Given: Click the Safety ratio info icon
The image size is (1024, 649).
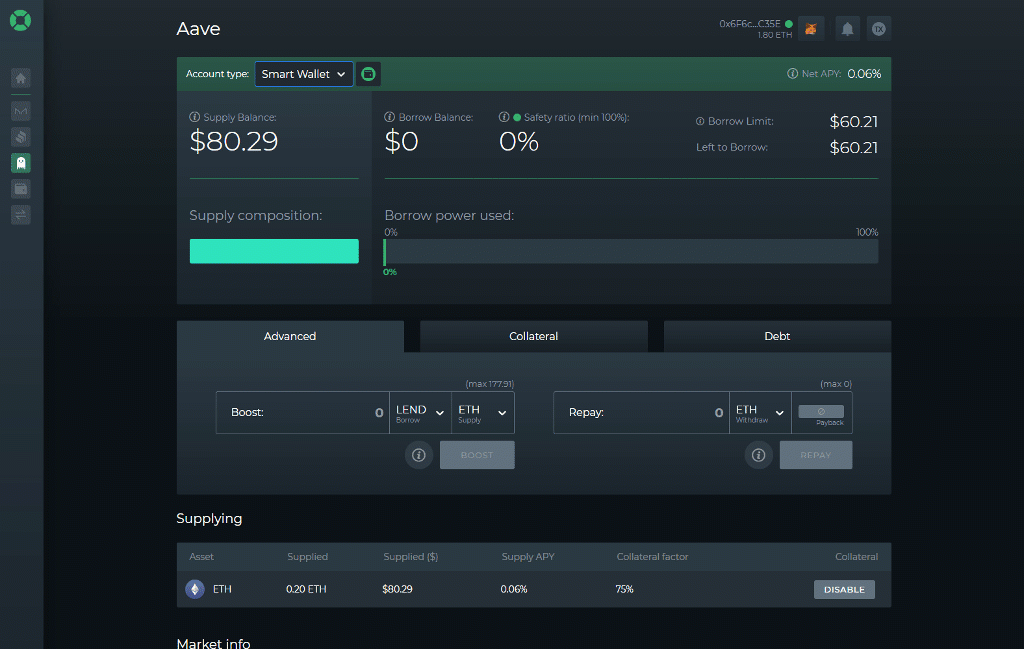Looking at the screenshot, I should coord(504,118).
